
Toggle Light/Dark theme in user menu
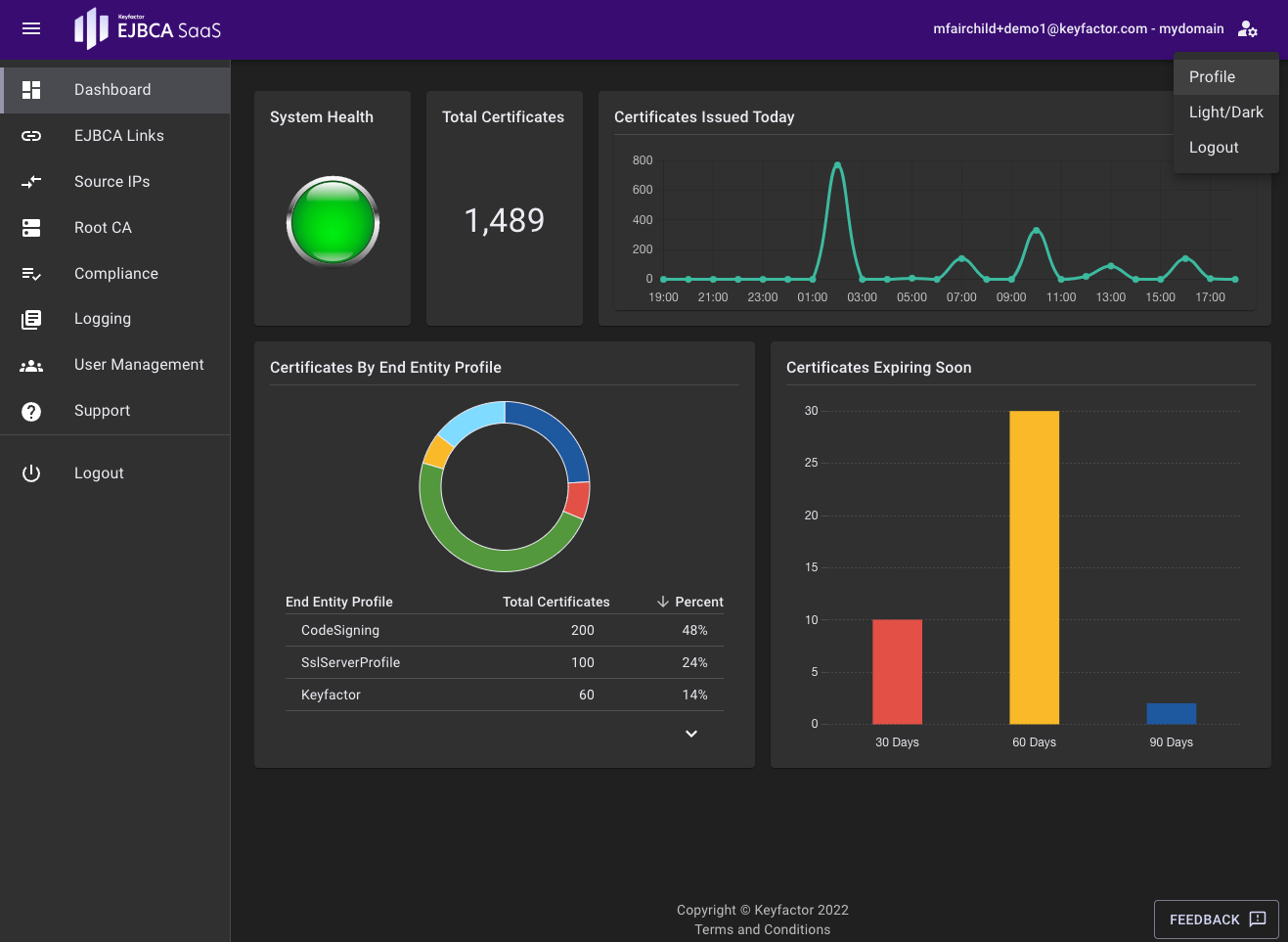click(x=1225, y=112)
